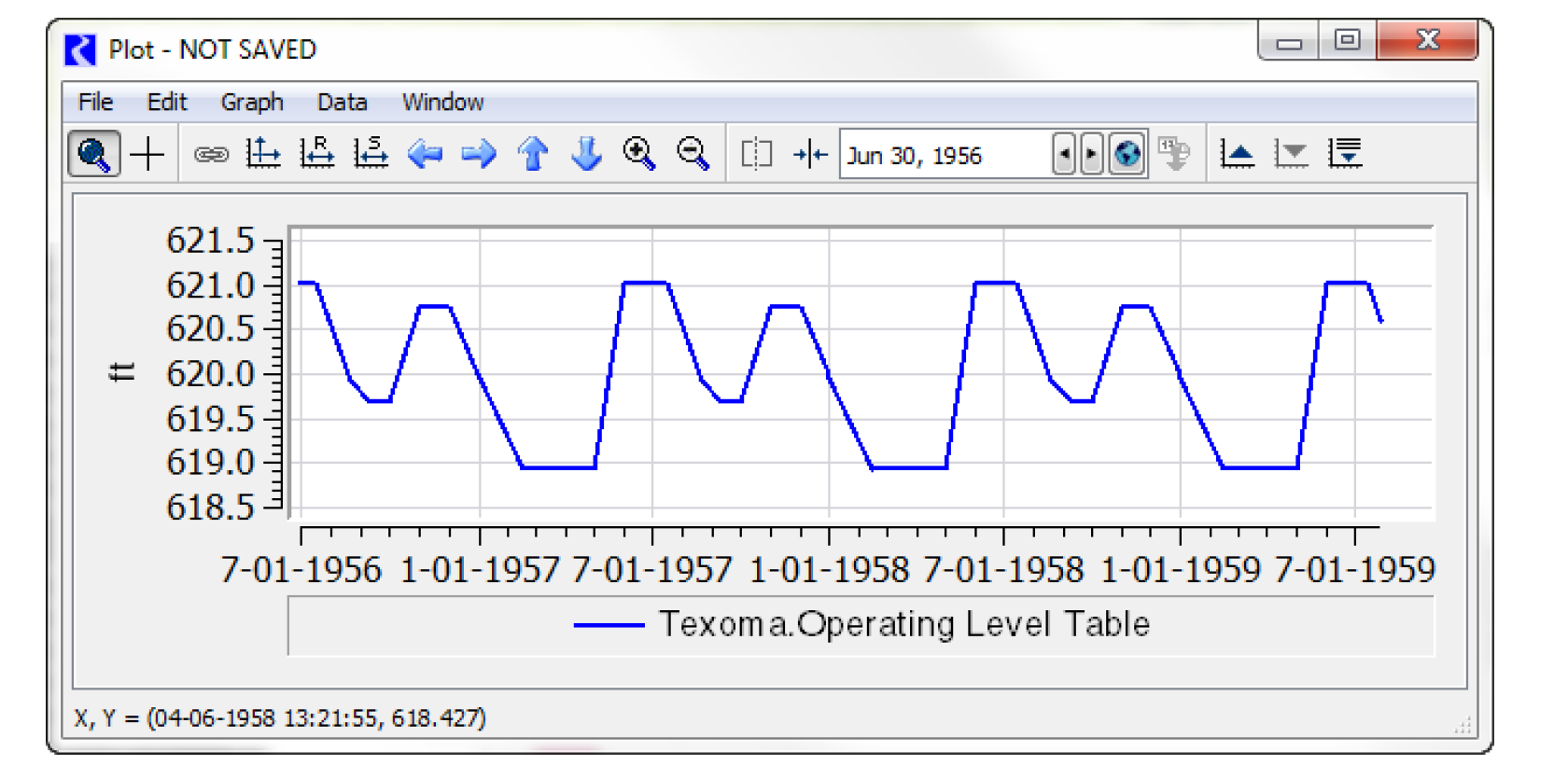Zoom out using the minus magnifier

[693, 154]
